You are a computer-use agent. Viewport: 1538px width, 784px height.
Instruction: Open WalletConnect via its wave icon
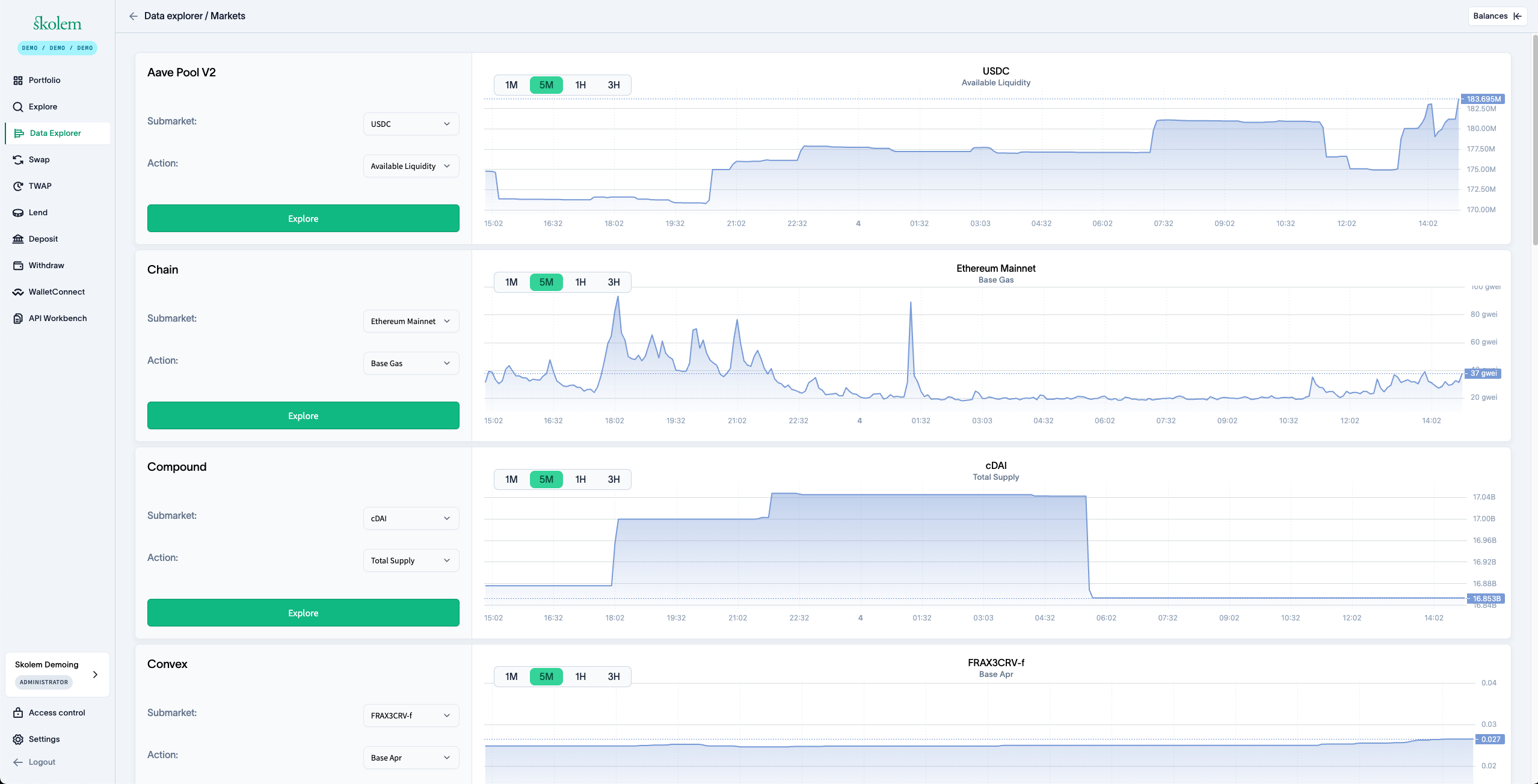(x=18, y=292)
